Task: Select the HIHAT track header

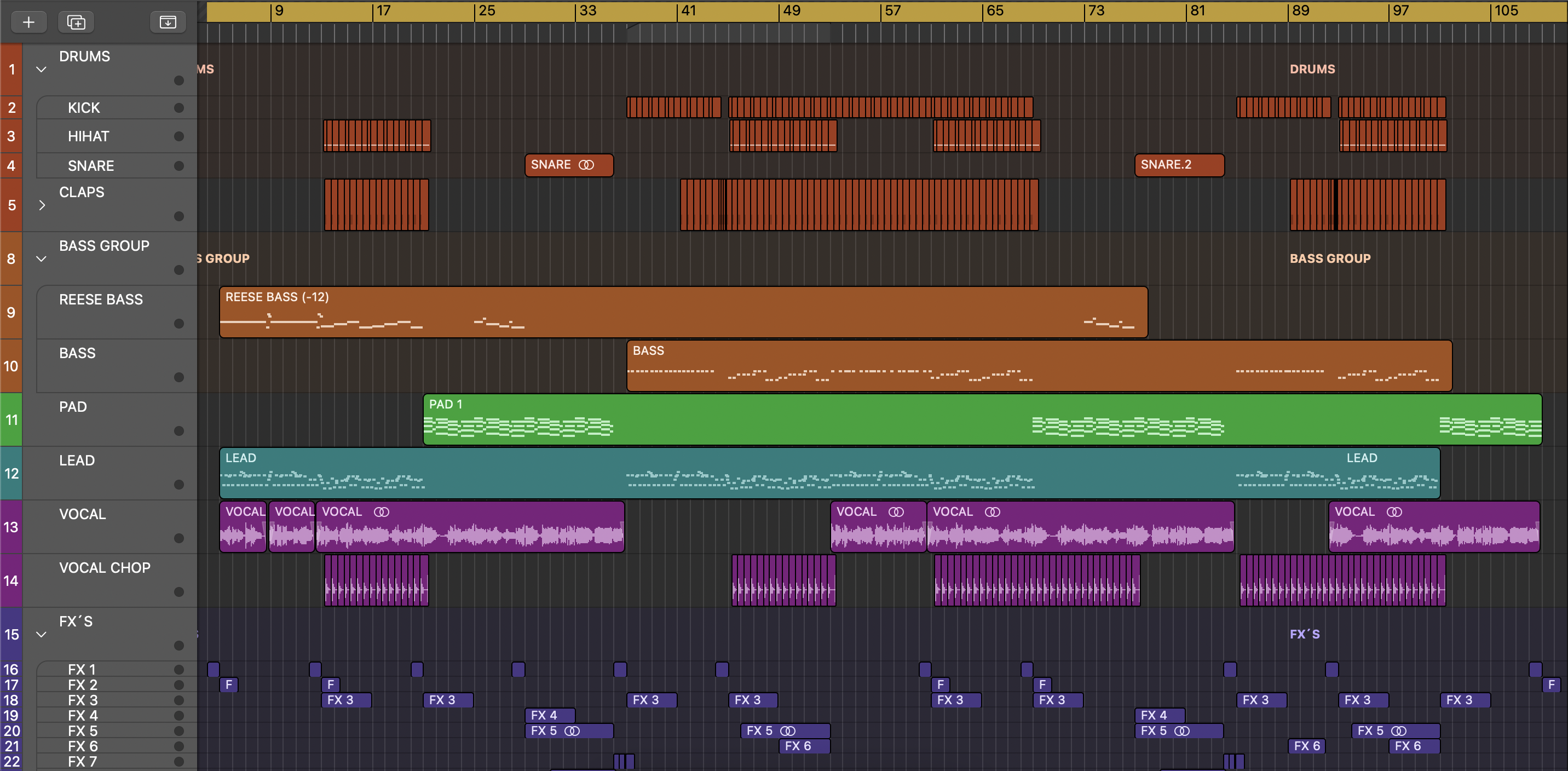Action: [117, 136]
